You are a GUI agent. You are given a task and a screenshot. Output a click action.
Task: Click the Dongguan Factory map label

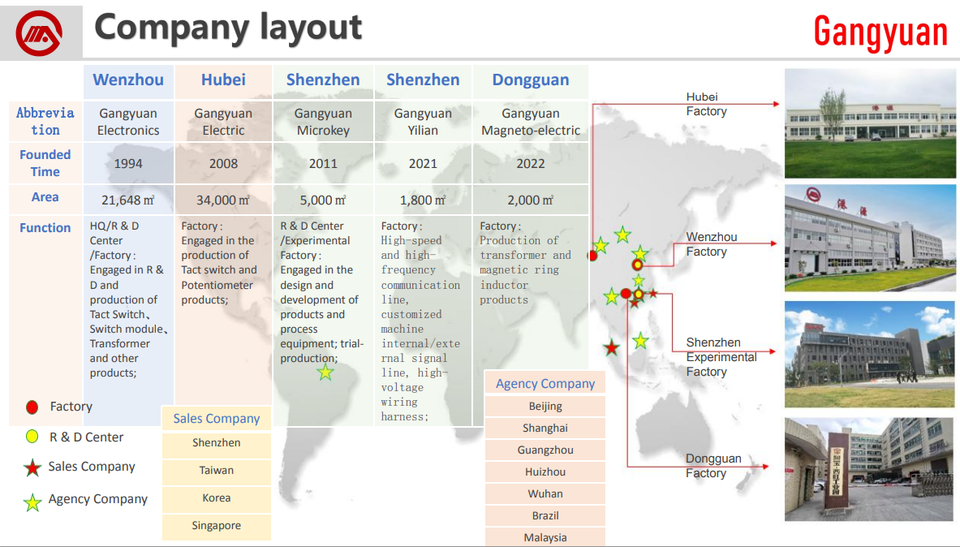pos(713,466)
